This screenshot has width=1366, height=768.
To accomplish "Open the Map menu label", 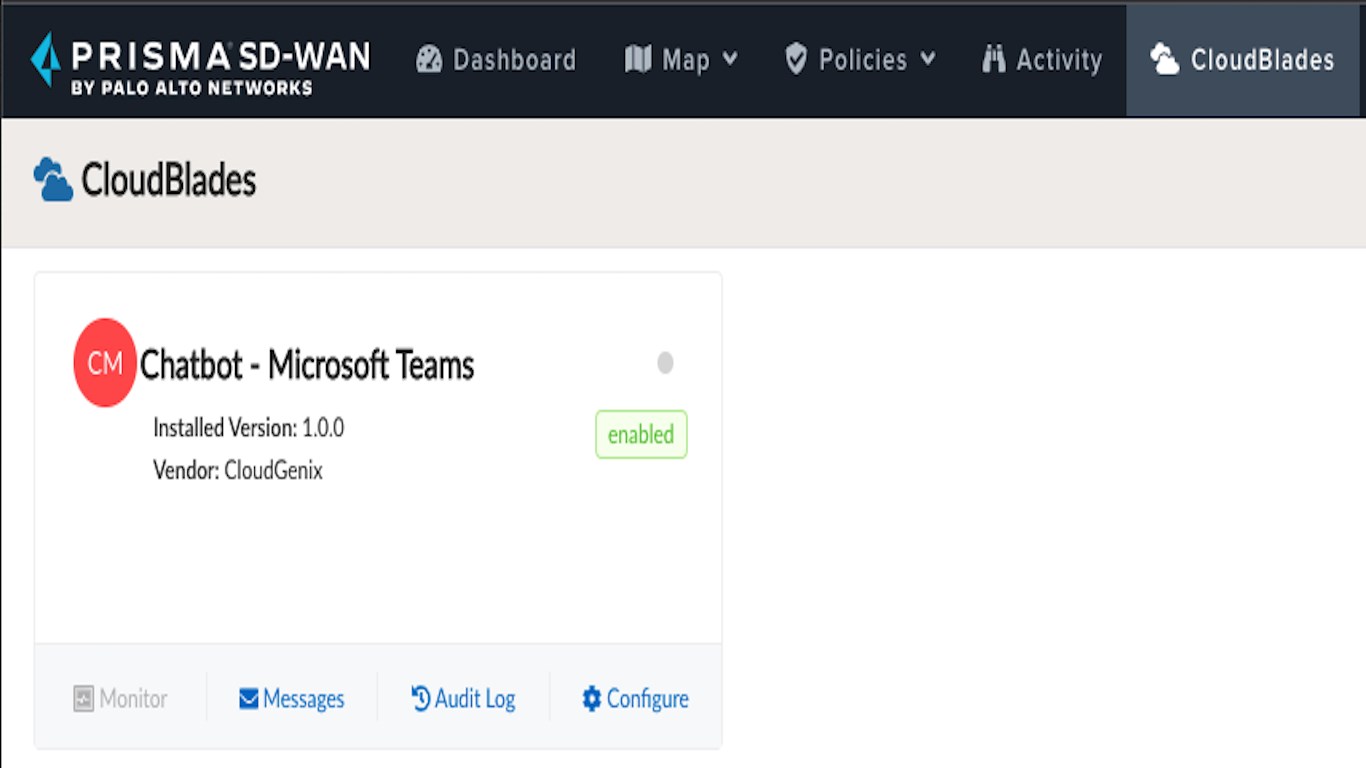I will click(686, 60).
